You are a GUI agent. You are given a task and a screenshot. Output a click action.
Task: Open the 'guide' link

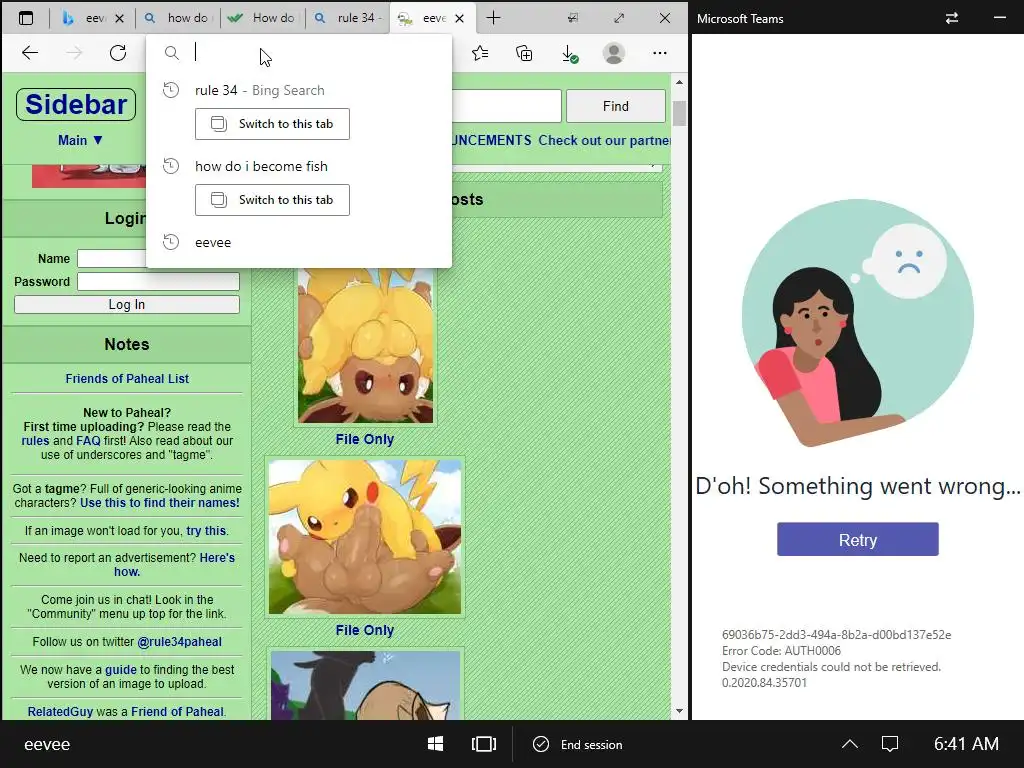click(121, 670)
